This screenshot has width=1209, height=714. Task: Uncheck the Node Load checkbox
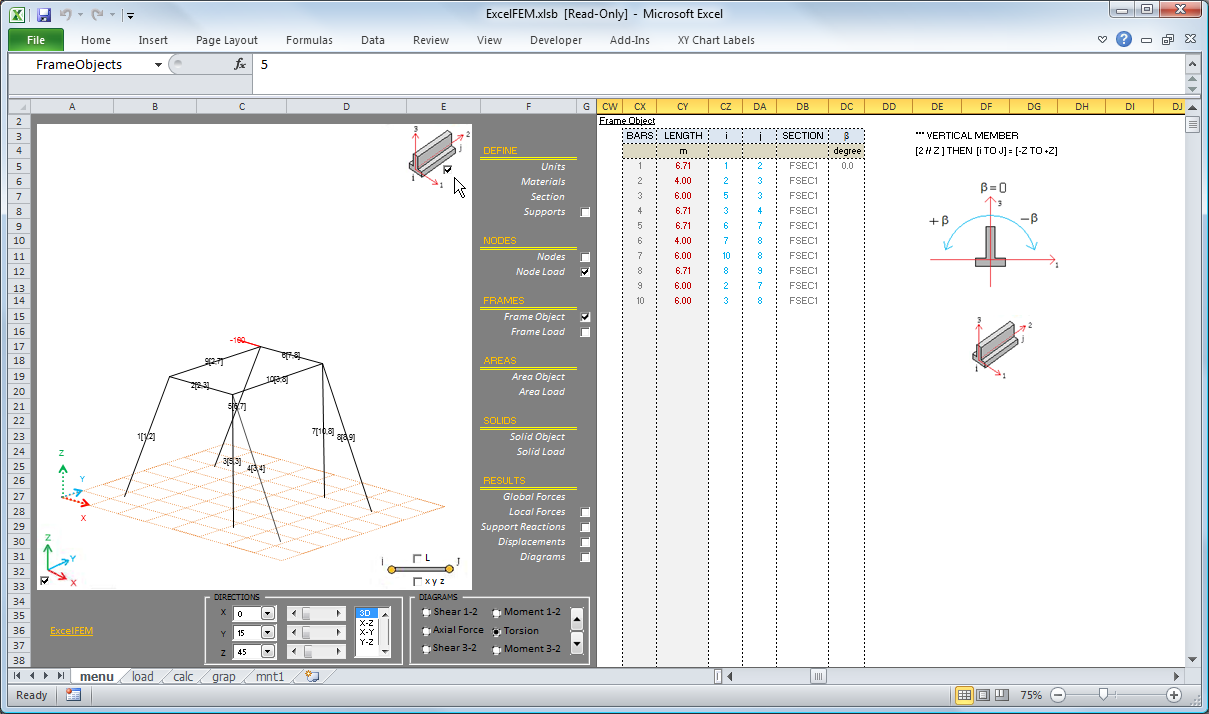[x=585, y=272]
